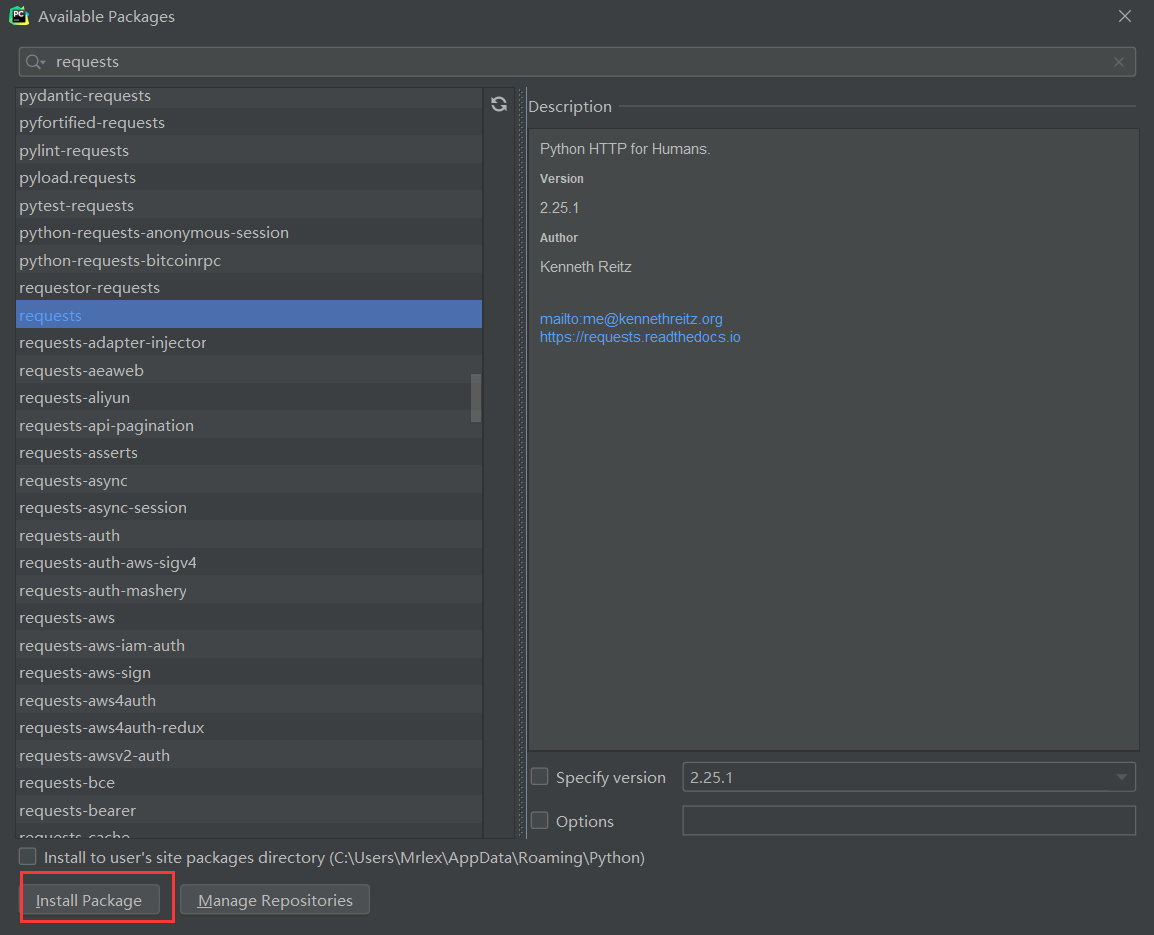Screen dimensions: 1154x935
Task: Select requests-awsv2-auth package
Action: (x=249, y=755)
